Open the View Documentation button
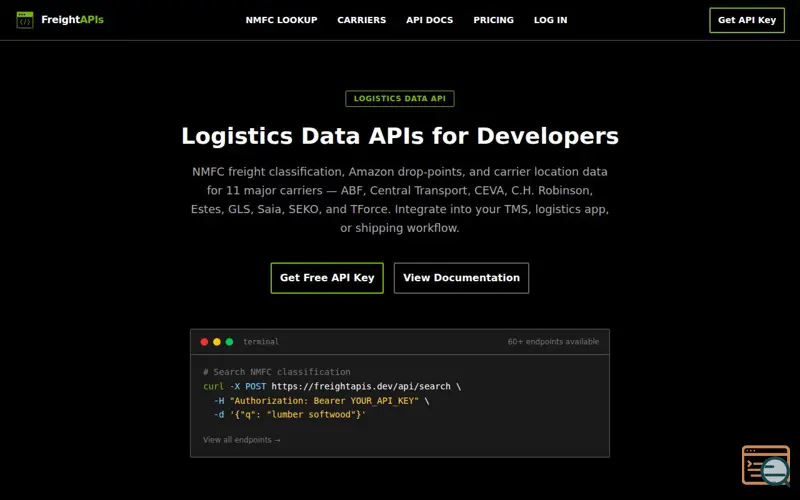 (x=461, y=278)
